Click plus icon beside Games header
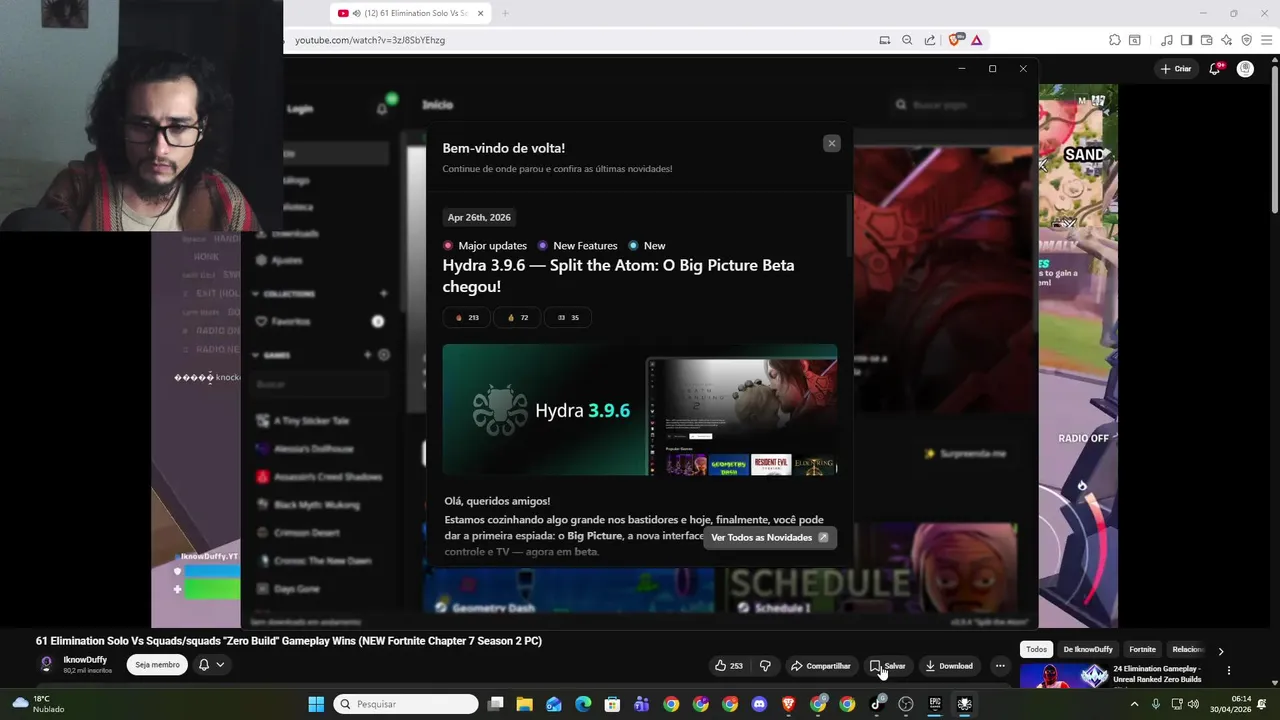The width and height of the screenshot is (1280, 720). pyautogui.click(x=367, y=355)
